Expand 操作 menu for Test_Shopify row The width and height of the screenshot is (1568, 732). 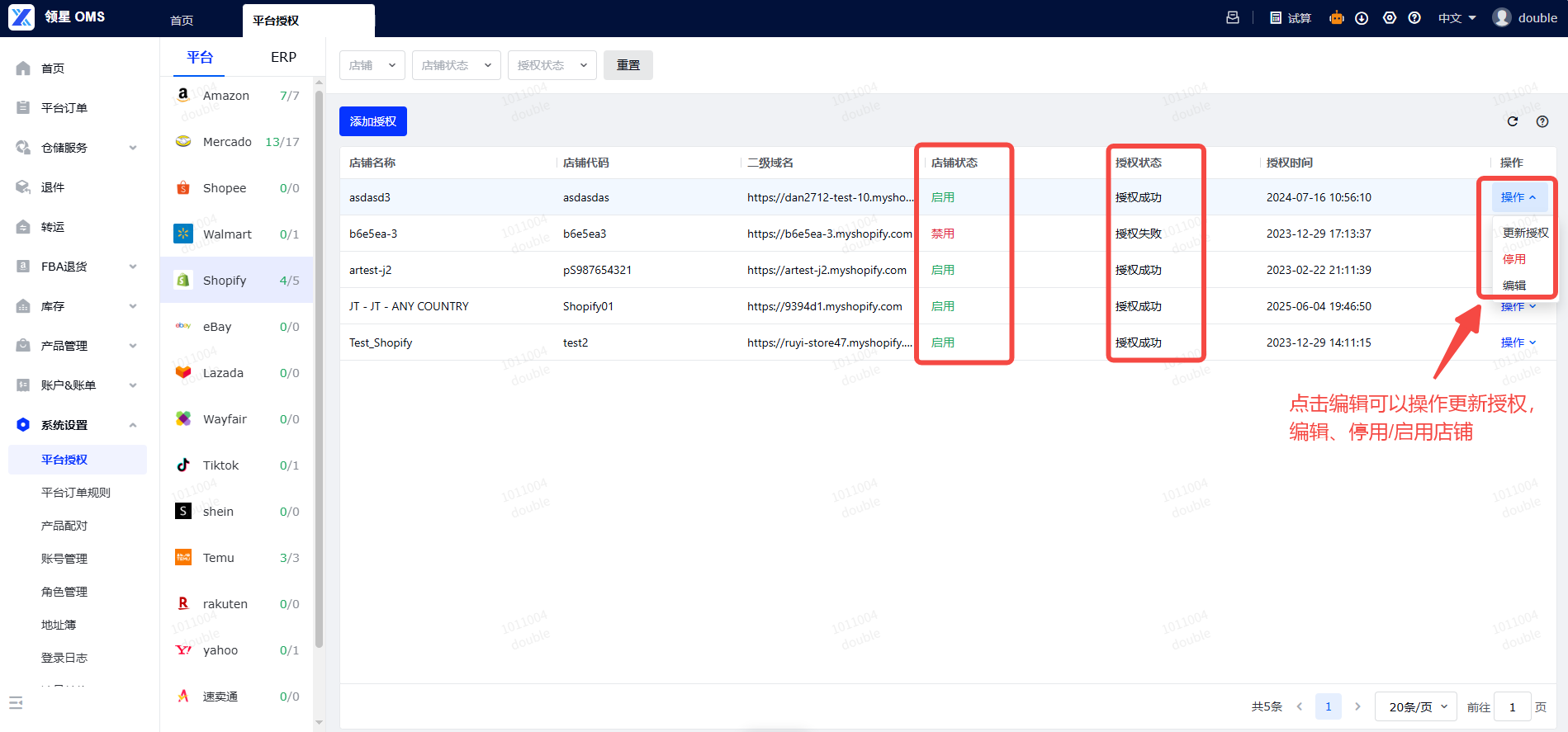click(1518, 342)
